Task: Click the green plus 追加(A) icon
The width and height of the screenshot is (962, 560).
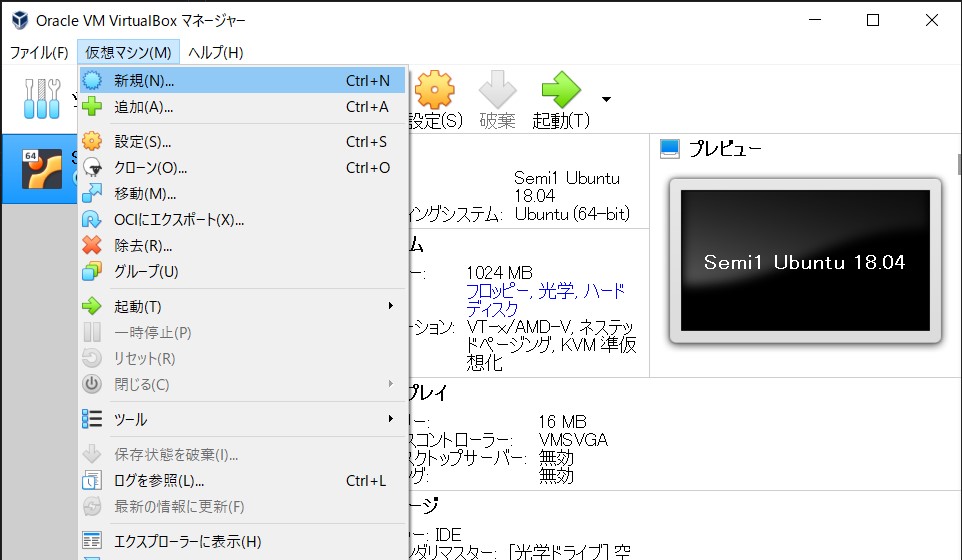Action: pyautogui.click(x=92, y=106)
